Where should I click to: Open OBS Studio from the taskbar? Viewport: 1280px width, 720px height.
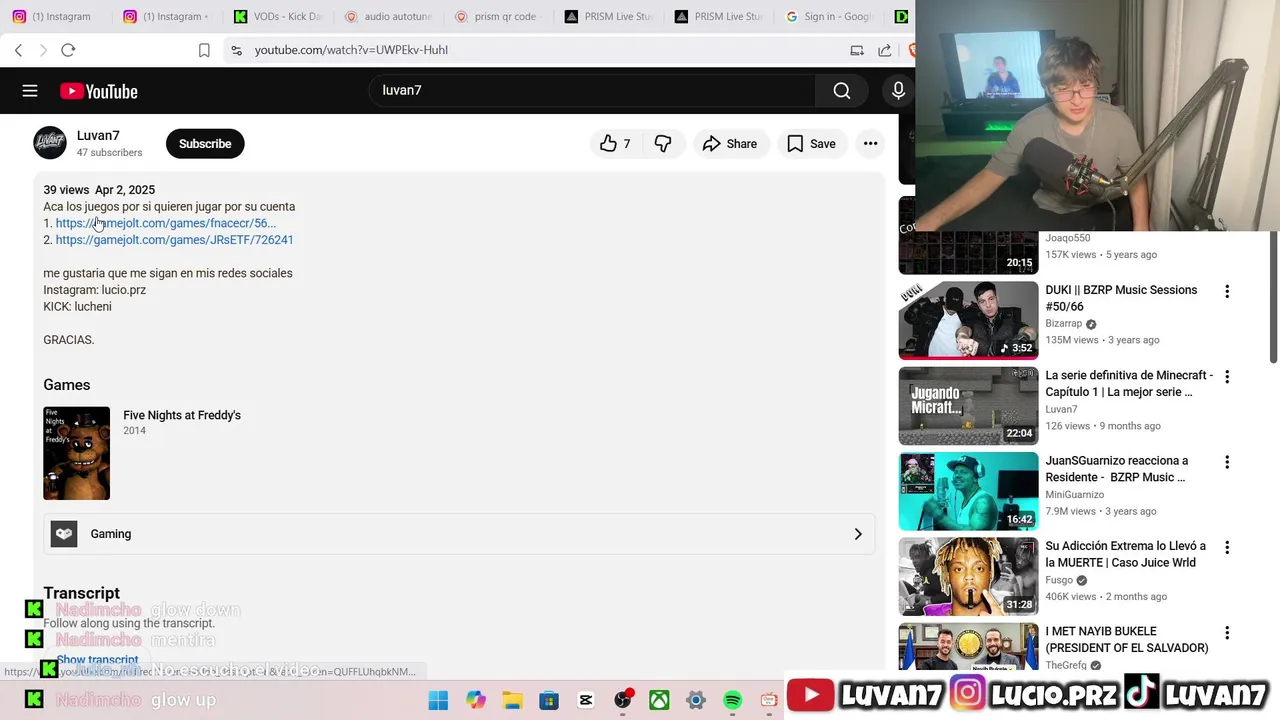pos(623,700)
